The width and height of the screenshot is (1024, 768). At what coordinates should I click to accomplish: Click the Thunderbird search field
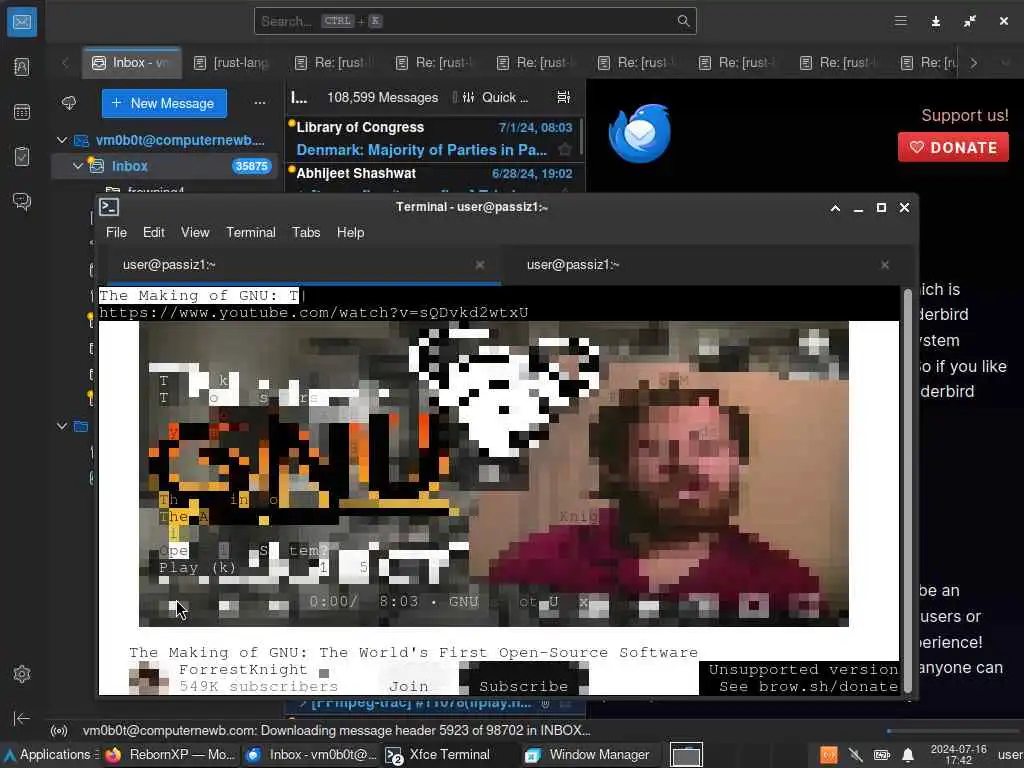point(475,21)
